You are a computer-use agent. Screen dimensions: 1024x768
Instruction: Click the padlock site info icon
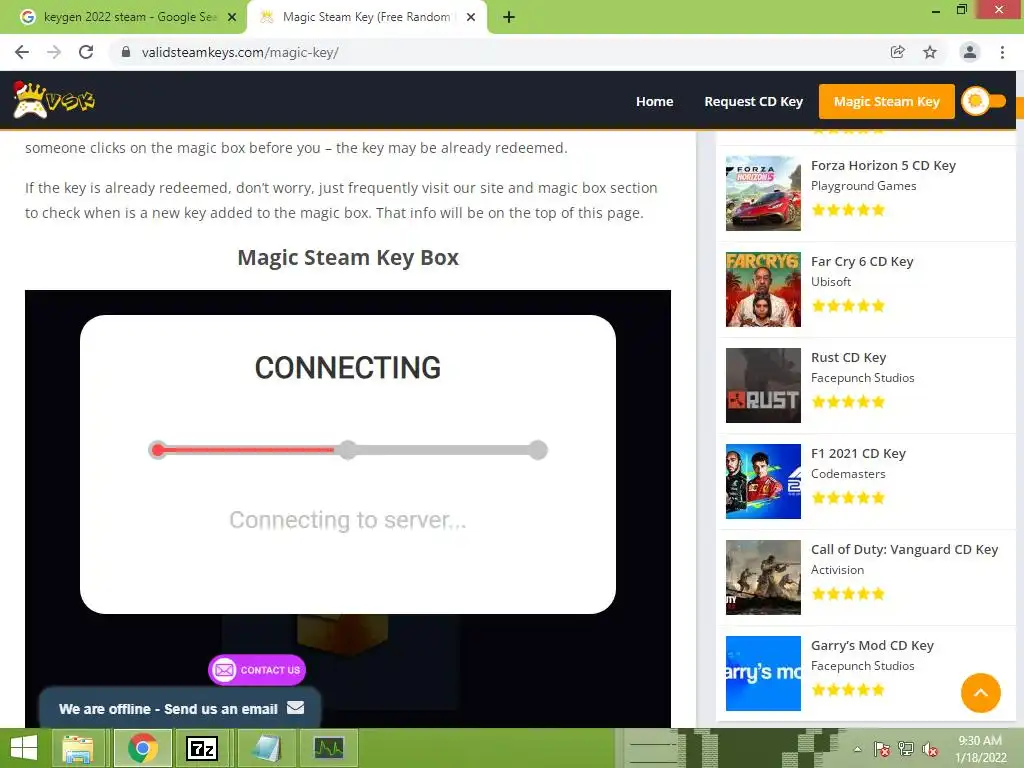tap(126, 52)
